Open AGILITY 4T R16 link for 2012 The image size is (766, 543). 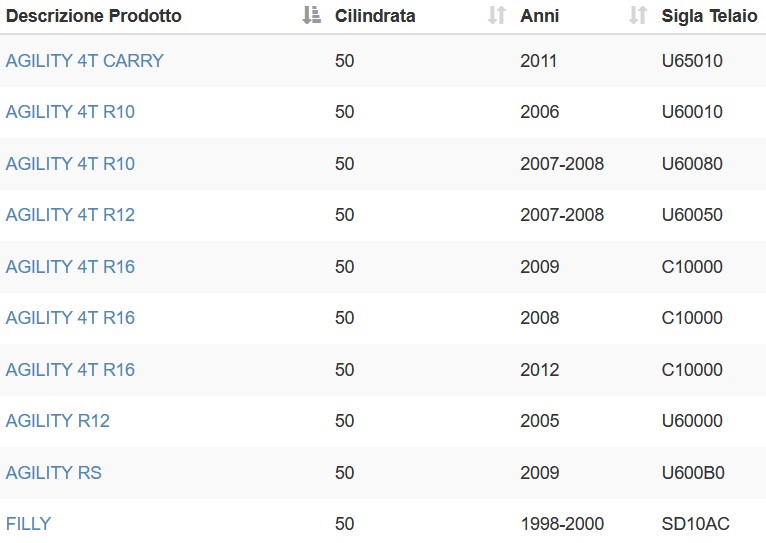70,370
